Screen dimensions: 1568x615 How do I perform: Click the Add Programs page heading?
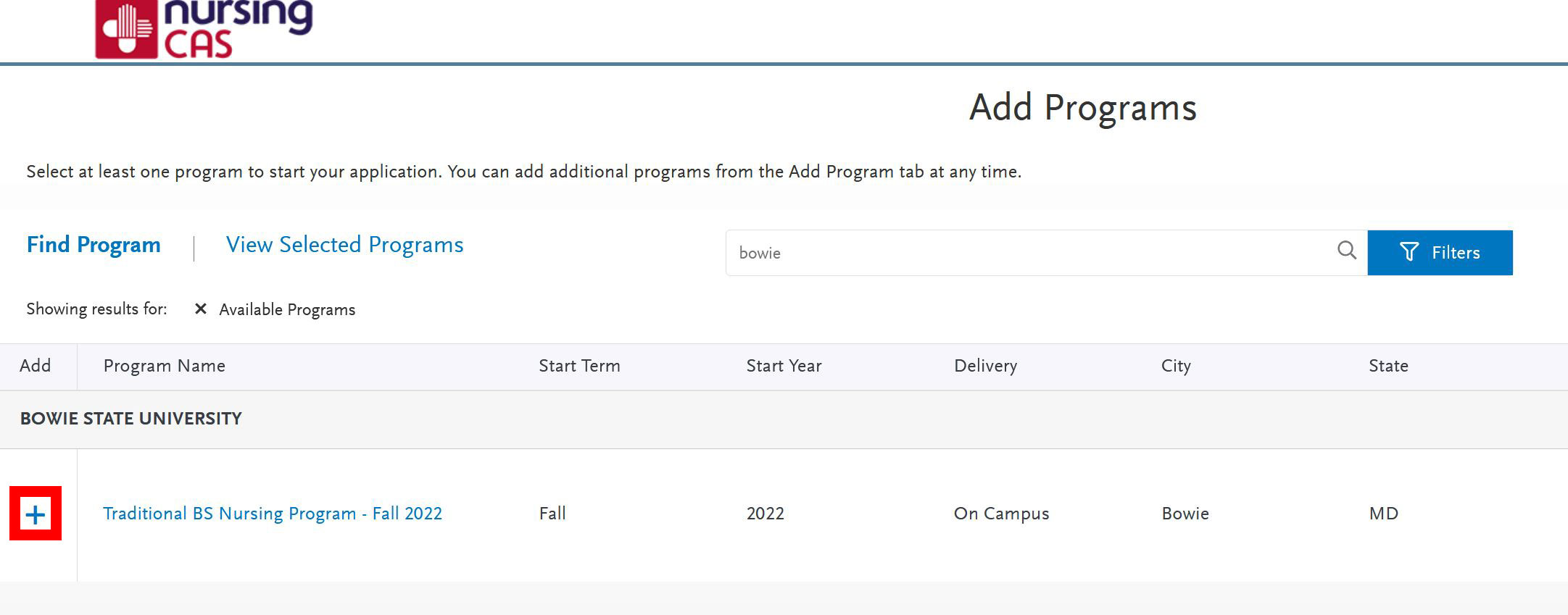[1082, 108]
